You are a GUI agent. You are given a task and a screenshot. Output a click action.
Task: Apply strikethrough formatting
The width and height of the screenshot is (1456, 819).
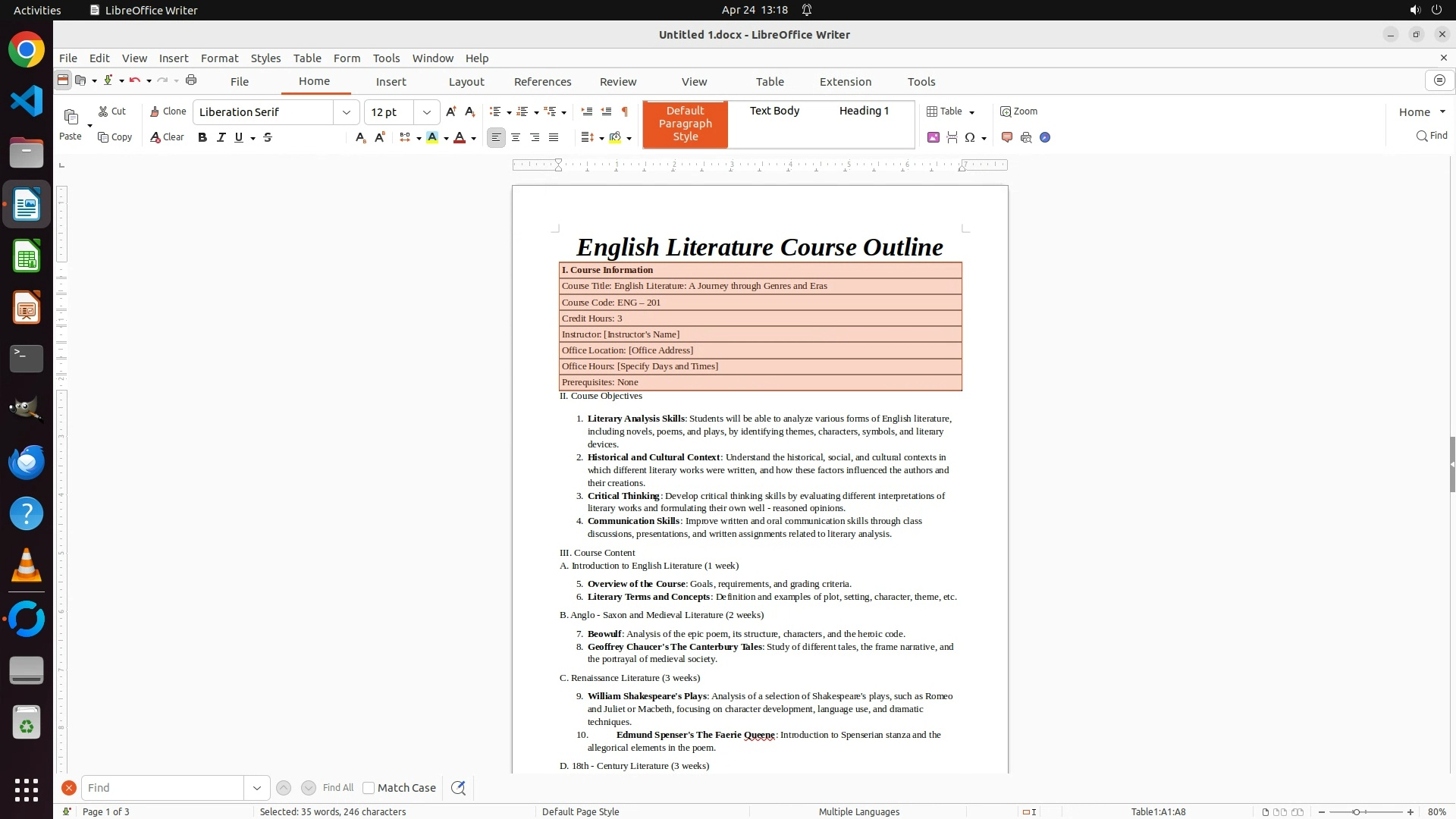point(268,137)
